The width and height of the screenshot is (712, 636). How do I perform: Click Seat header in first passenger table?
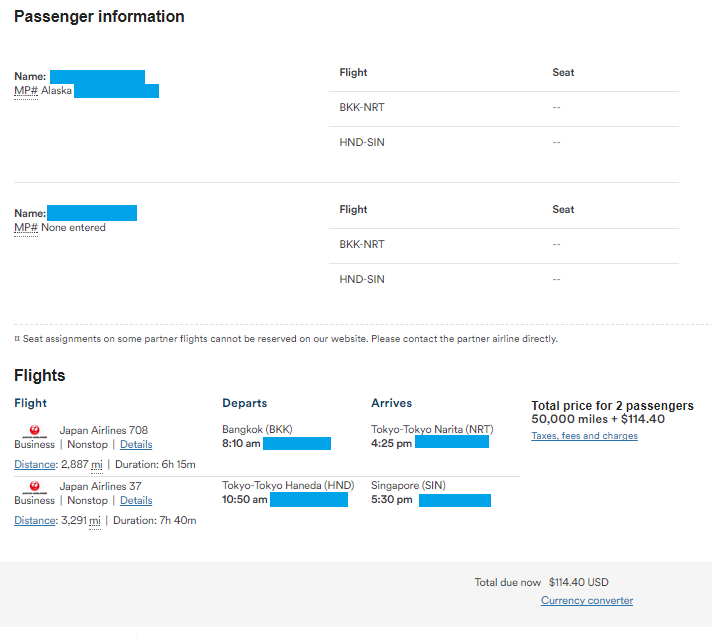pyautogui.click(x=563, y=73)
